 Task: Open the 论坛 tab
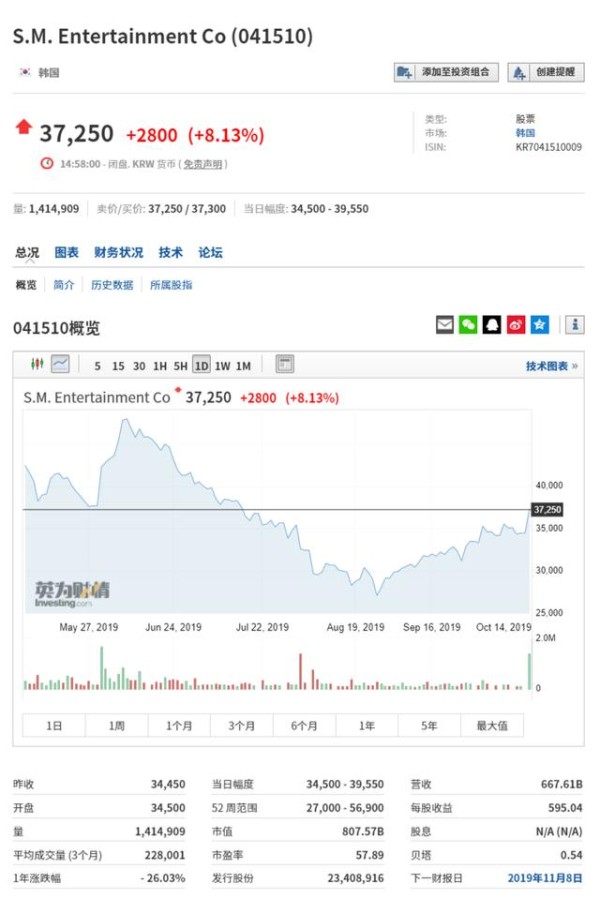[210, 253]
